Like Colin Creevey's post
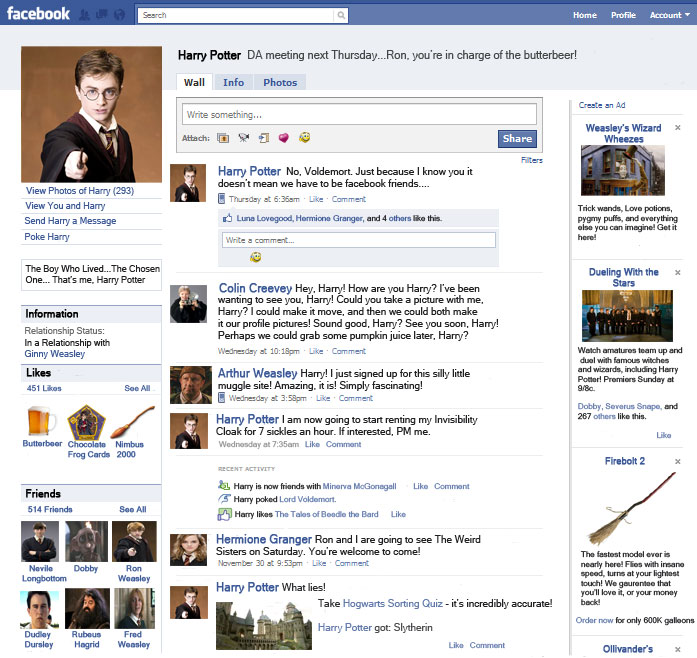The height and width of the screenshot is (658, 697). pyautogui.click(x=316, y=351)
